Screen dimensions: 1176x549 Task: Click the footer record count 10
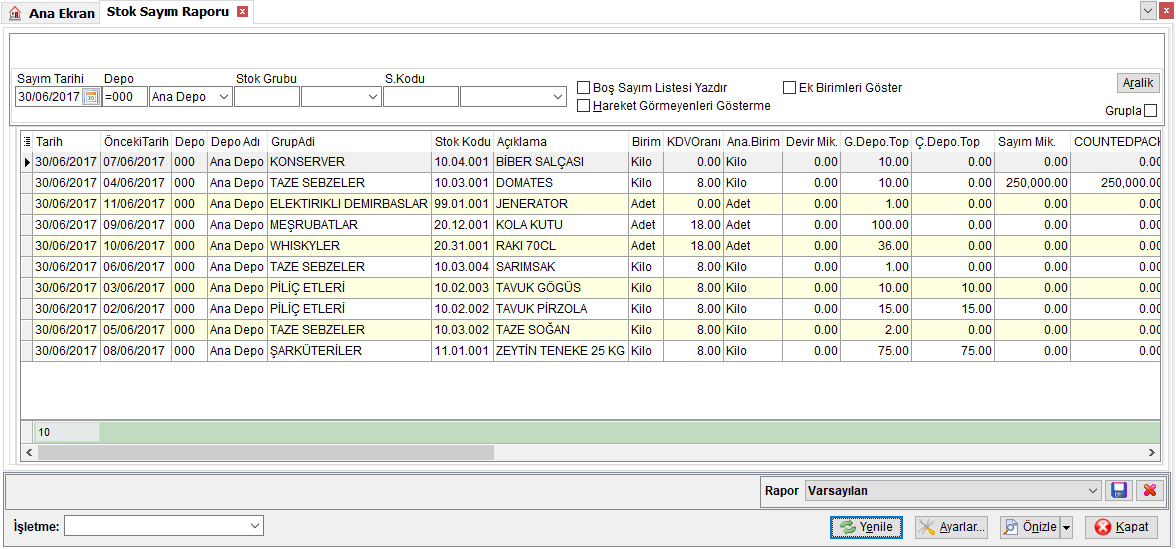tap(67, 432)
